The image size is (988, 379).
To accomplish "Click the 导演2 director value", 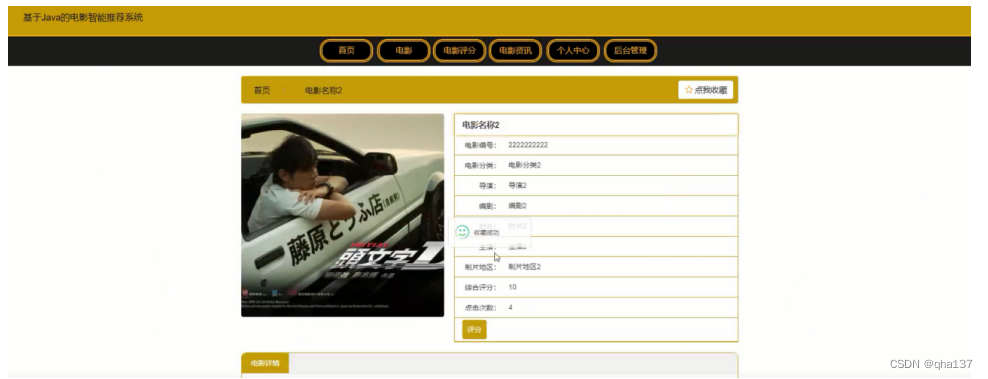I will point(517,185).
